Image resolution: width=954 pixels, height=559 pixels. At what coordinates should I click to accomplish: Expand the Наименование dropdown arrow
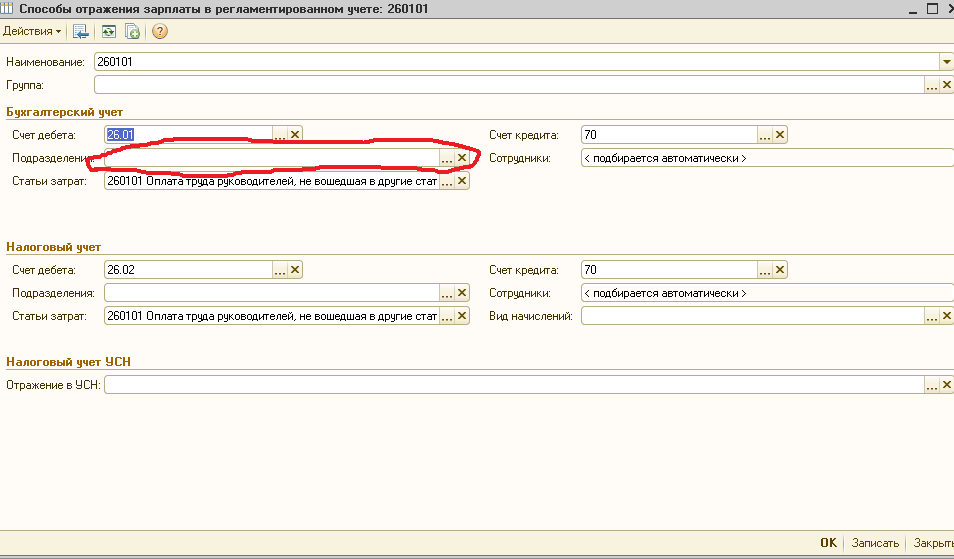(x=946, y=61)
